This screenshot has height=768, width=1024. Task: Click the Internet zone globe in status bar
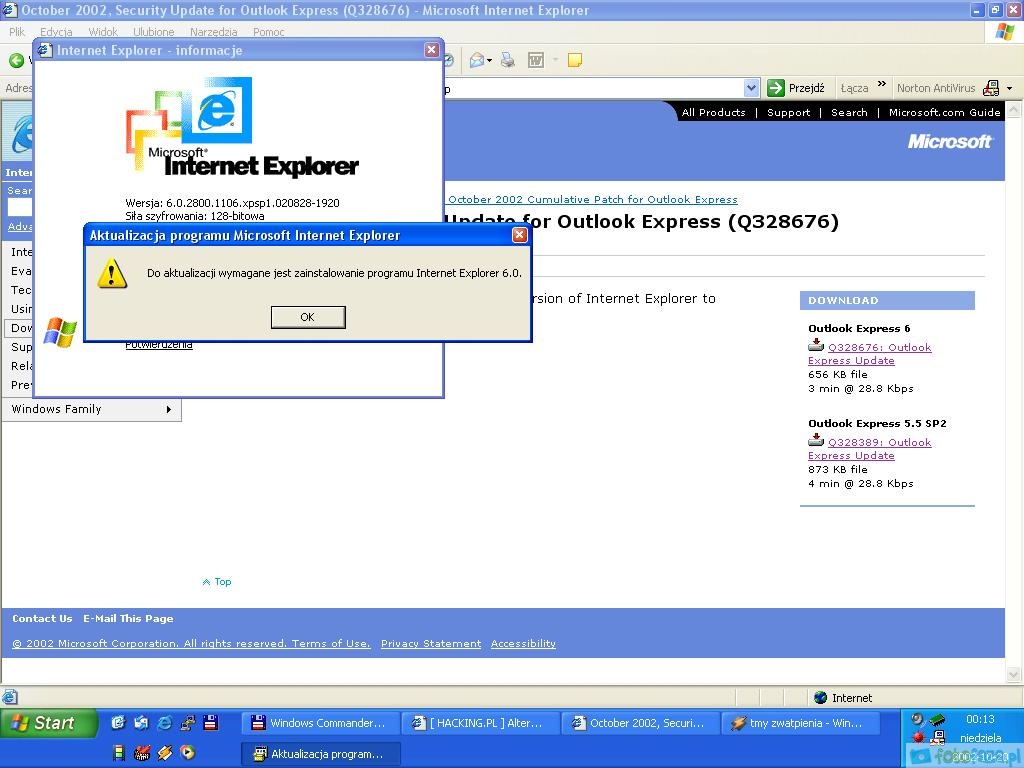point(821,697)
